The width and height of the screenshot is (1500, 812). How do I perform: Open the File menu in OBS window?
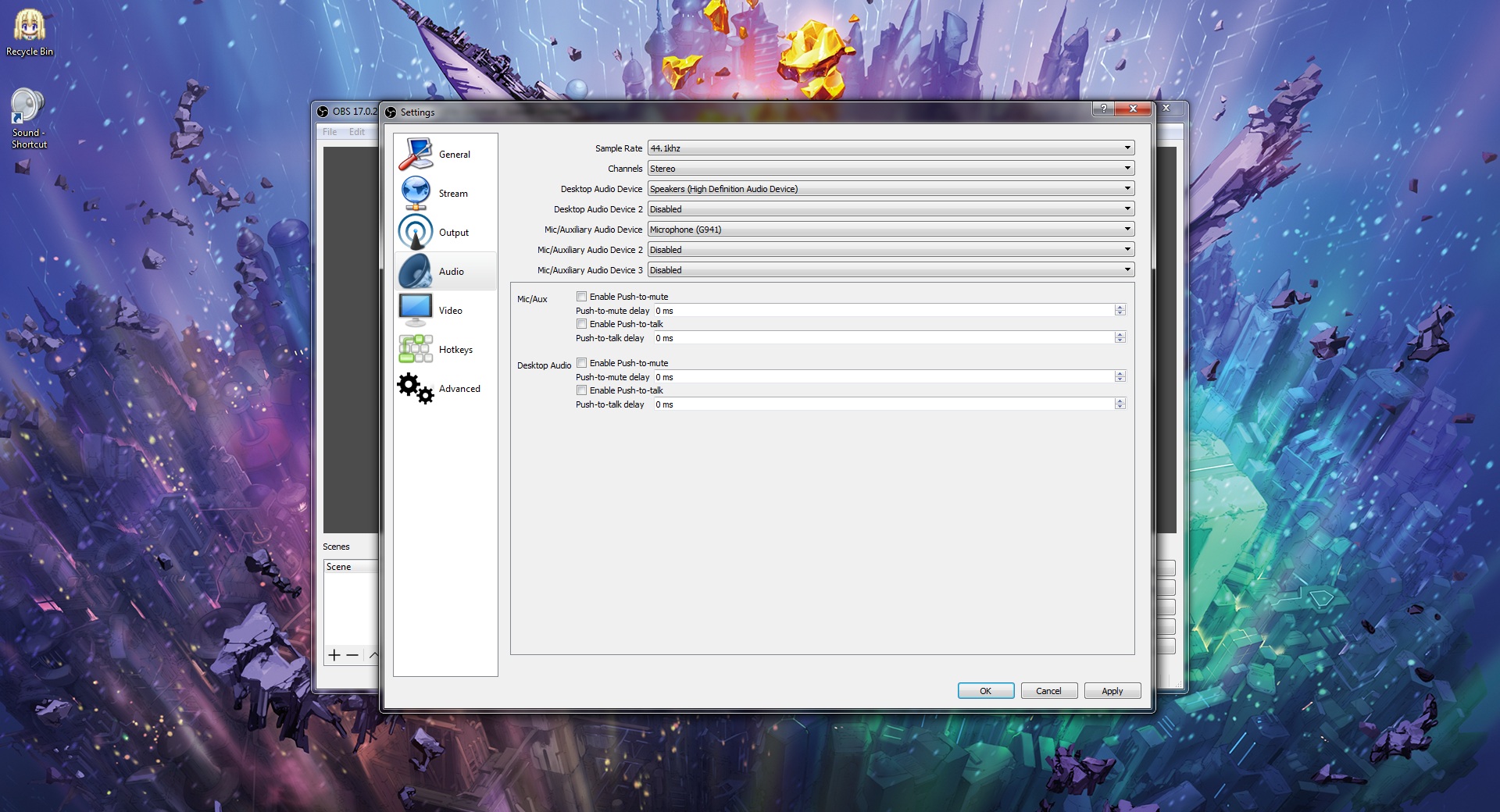coord(330,132)
